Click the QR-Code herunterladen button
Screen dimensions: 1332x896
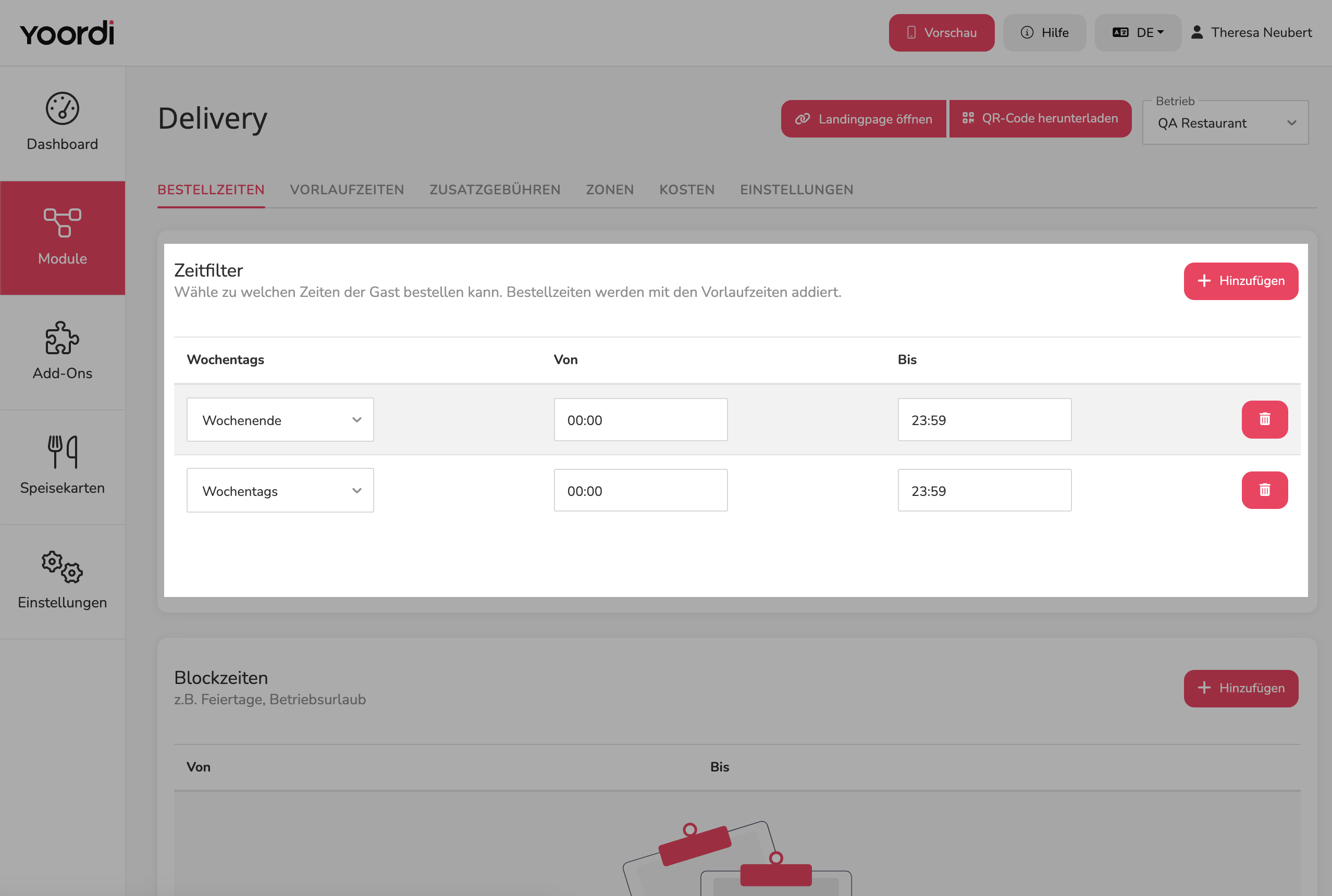coord(1040,119)
